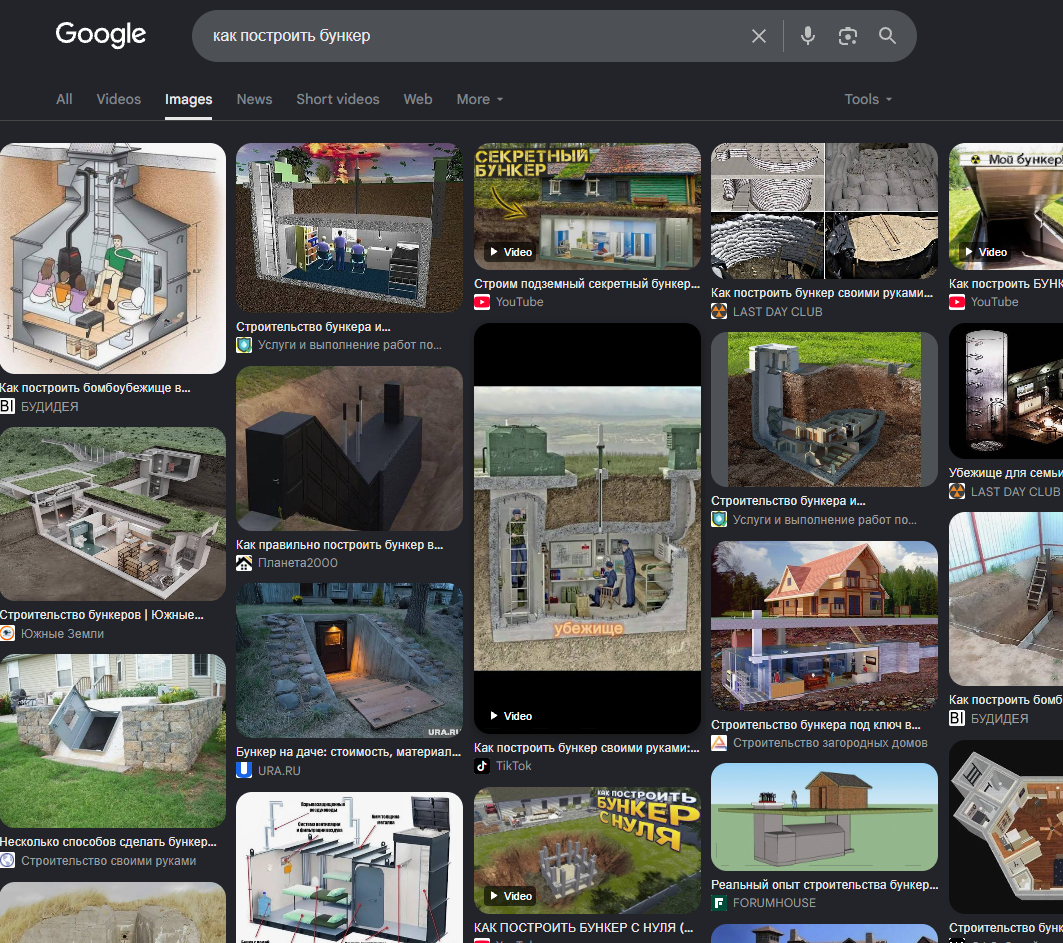This screenshot has height=943, width=1063.
Task: Open the Мой бункер video thumbnail
Action: (1006, 206)
